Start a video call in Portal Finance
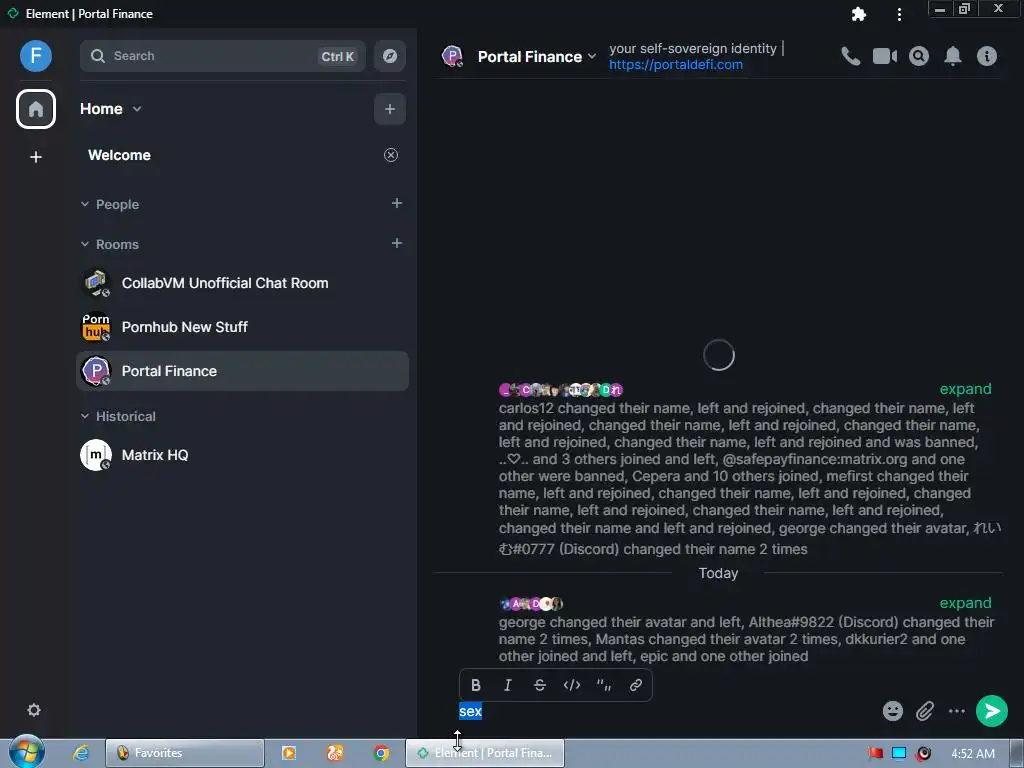 (885, 56)
